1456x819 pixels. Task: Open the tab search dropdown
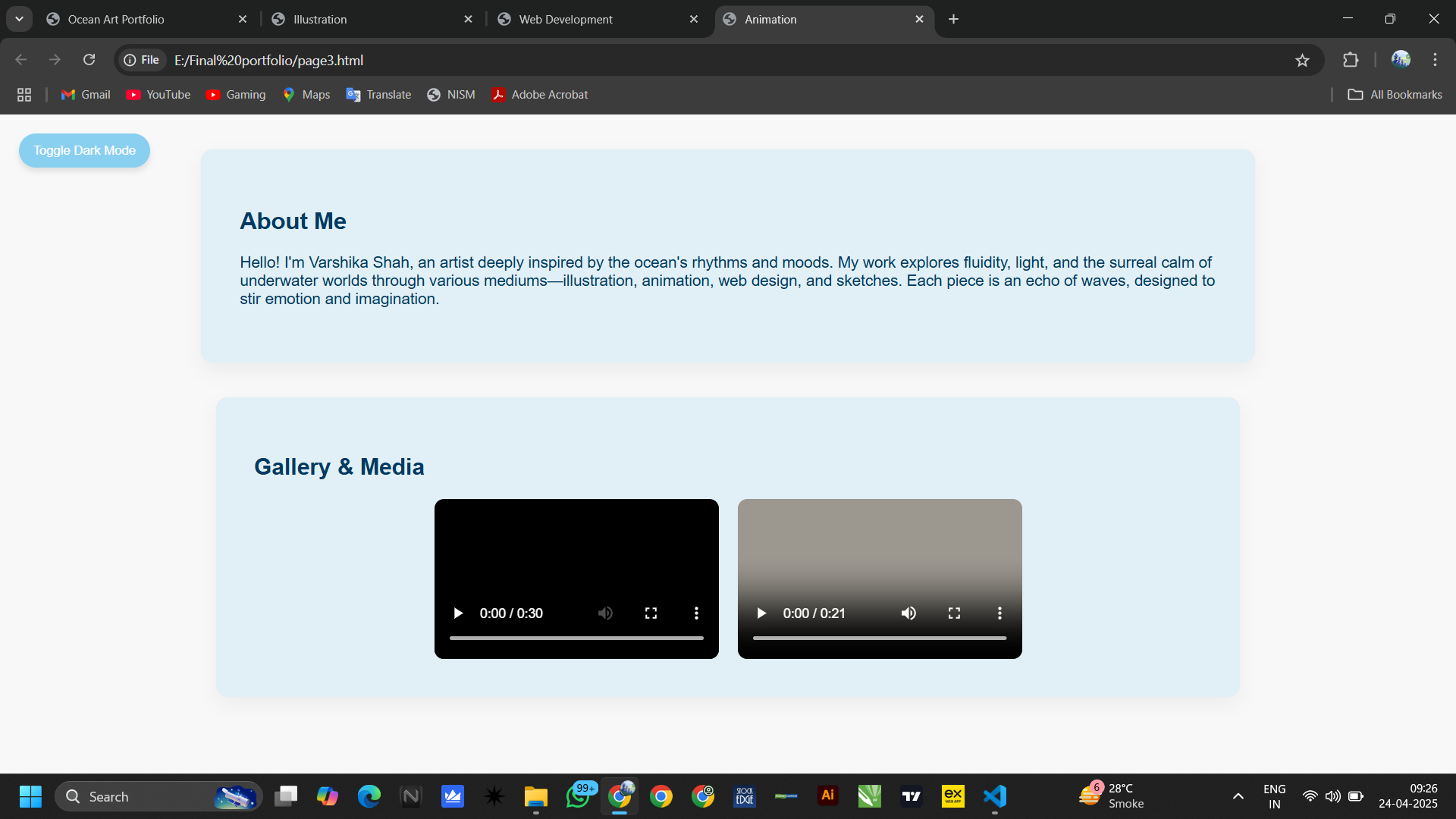(x=19, y=20)
